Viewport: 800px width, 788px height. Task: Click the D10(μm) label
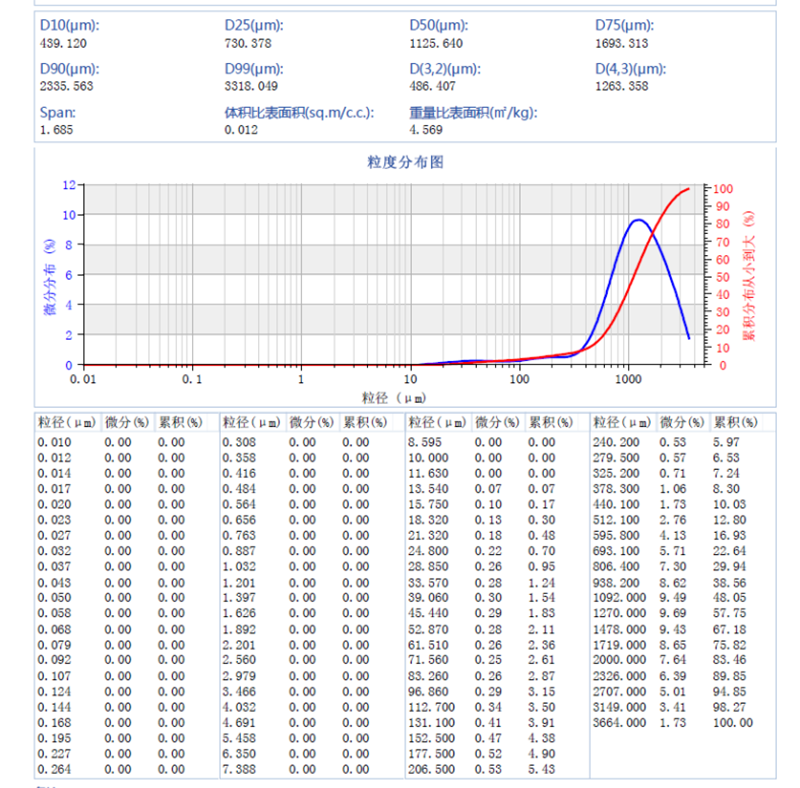click(69, 25)
